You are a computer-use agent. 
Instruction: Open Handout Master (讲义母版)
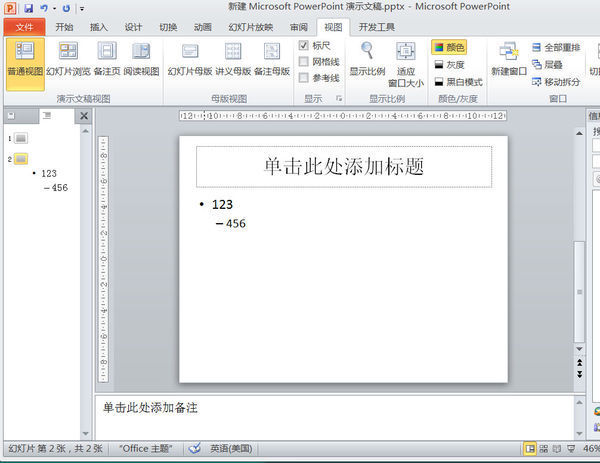point(233,59)
